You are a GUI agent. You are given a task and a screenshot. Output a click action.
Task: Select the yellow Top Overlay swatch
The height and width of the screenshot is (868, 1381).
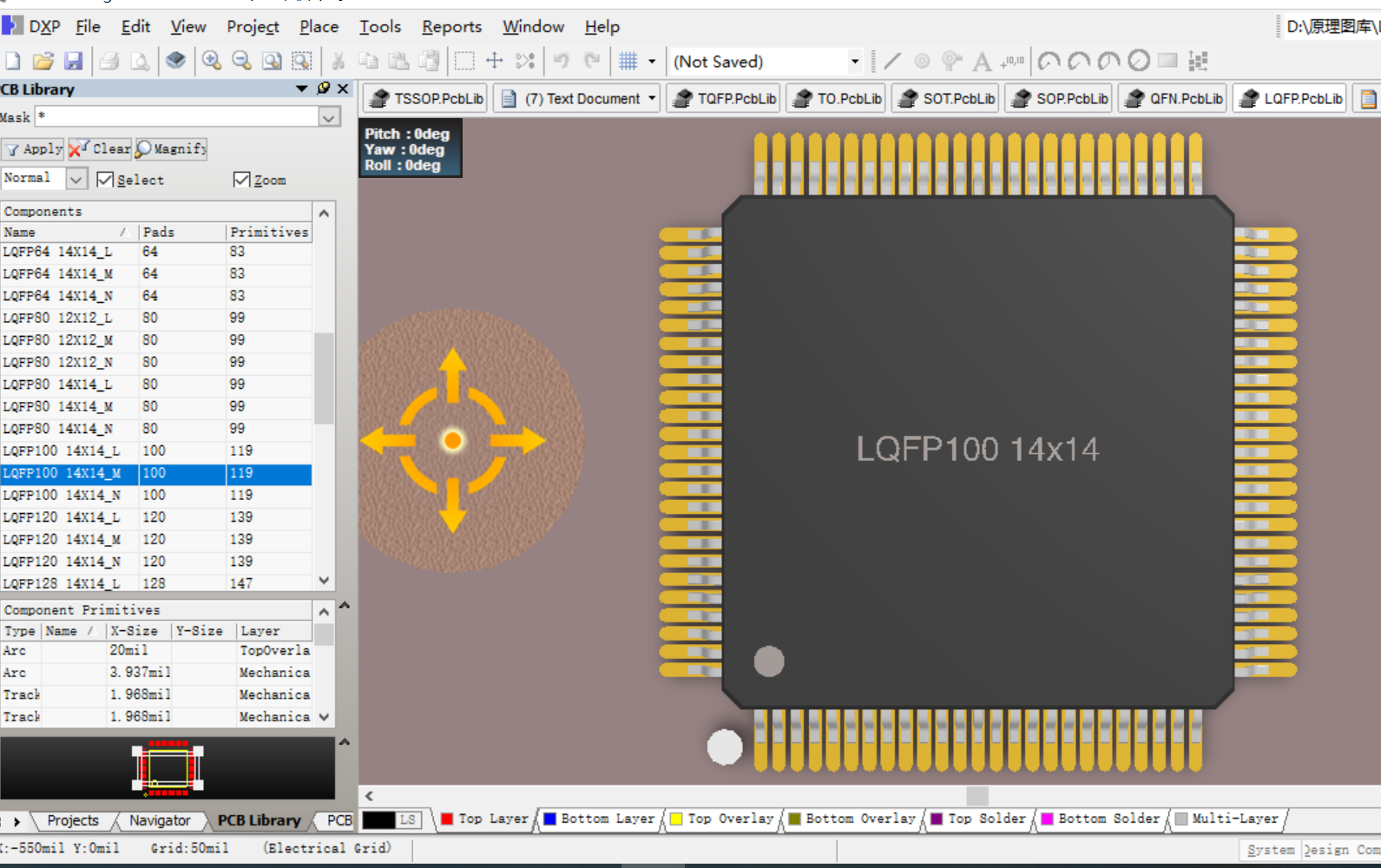click(x=676, y=819)
